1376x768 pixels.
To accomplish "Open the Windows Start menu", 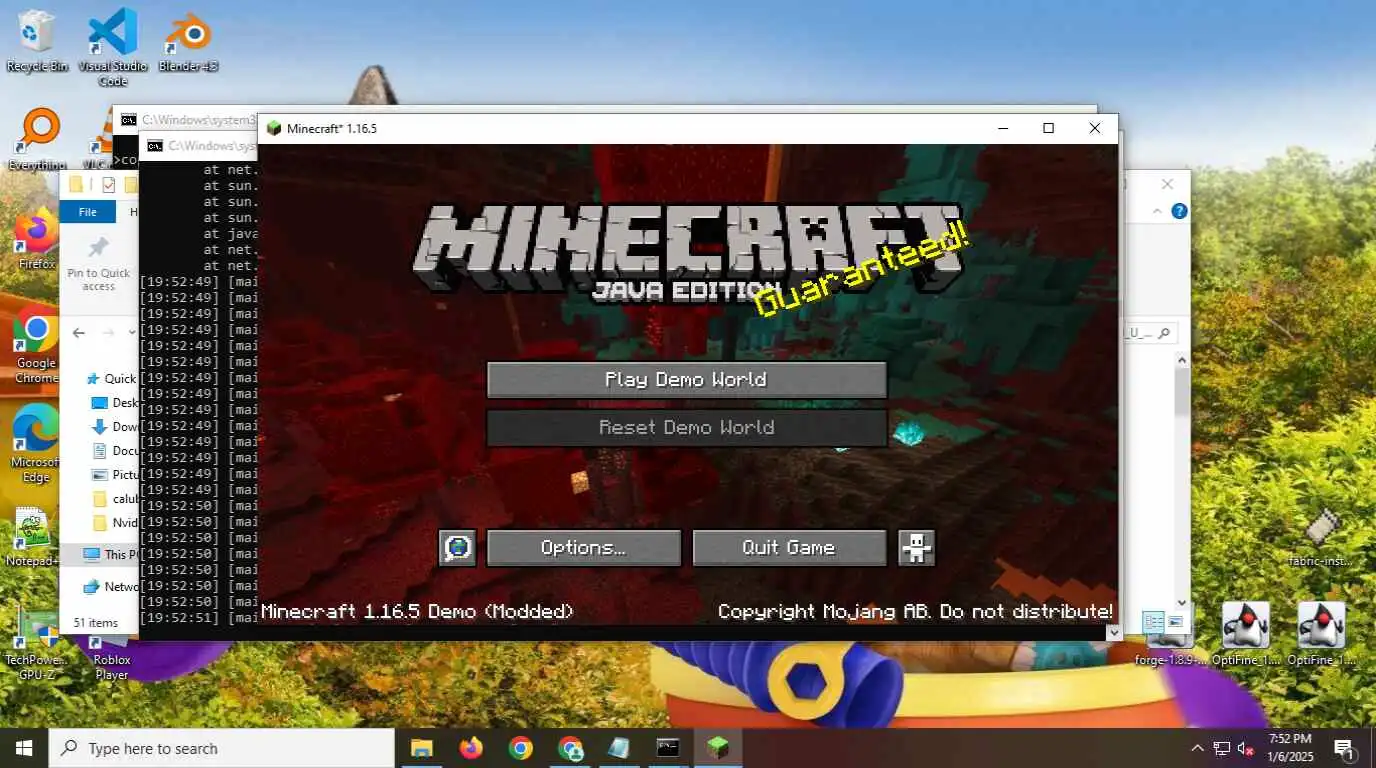I will [x=24, y=748].
